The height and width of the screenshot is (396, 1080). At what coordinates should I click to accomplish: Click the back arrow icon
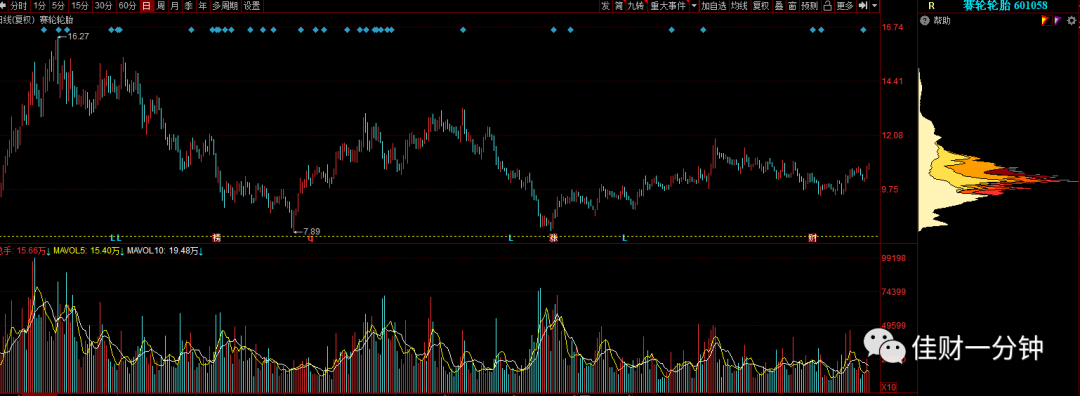coord(3,6)
